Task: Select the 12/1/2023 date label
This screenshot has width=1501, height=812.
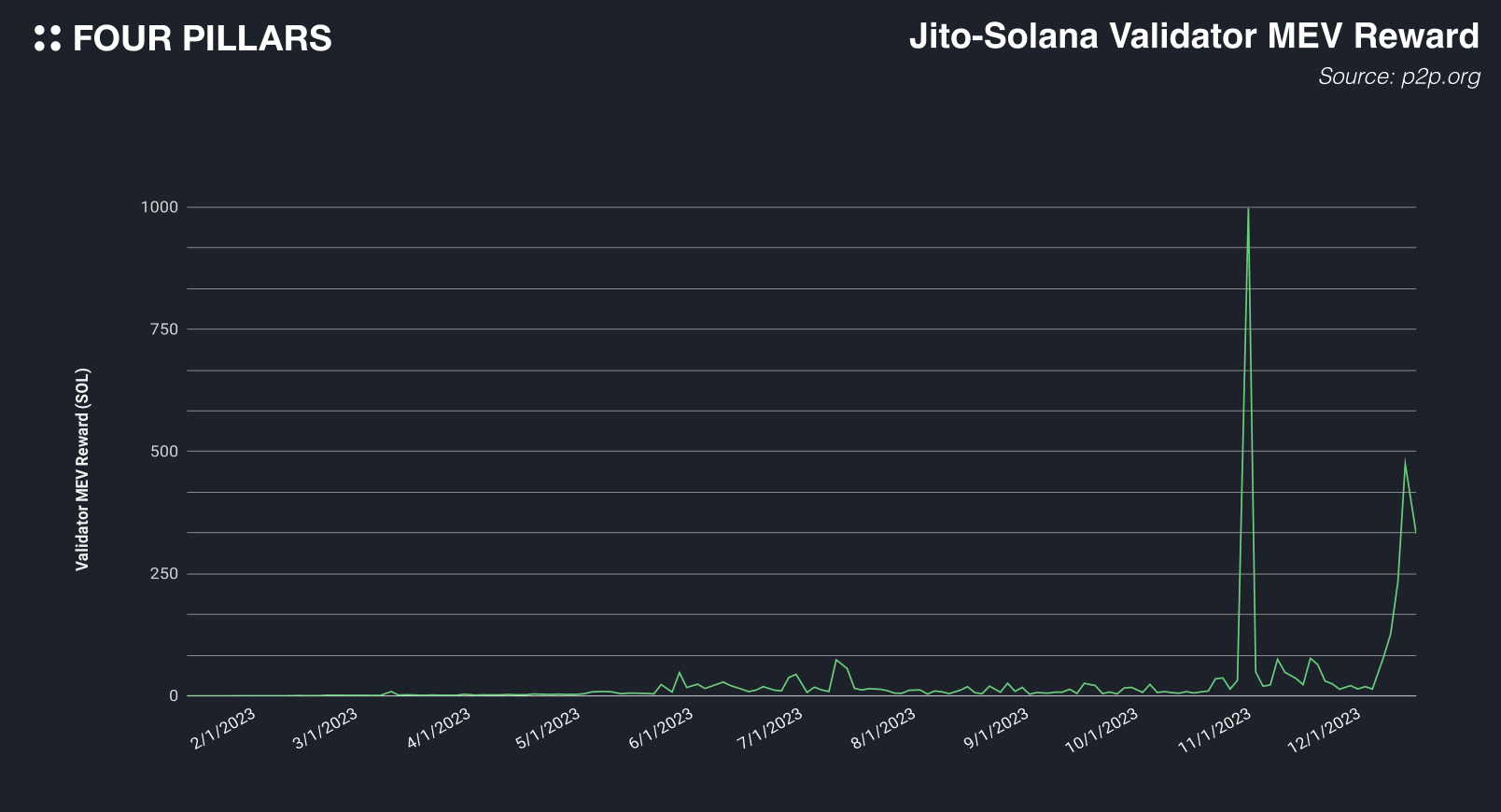Action: [x=1324, y=729]
